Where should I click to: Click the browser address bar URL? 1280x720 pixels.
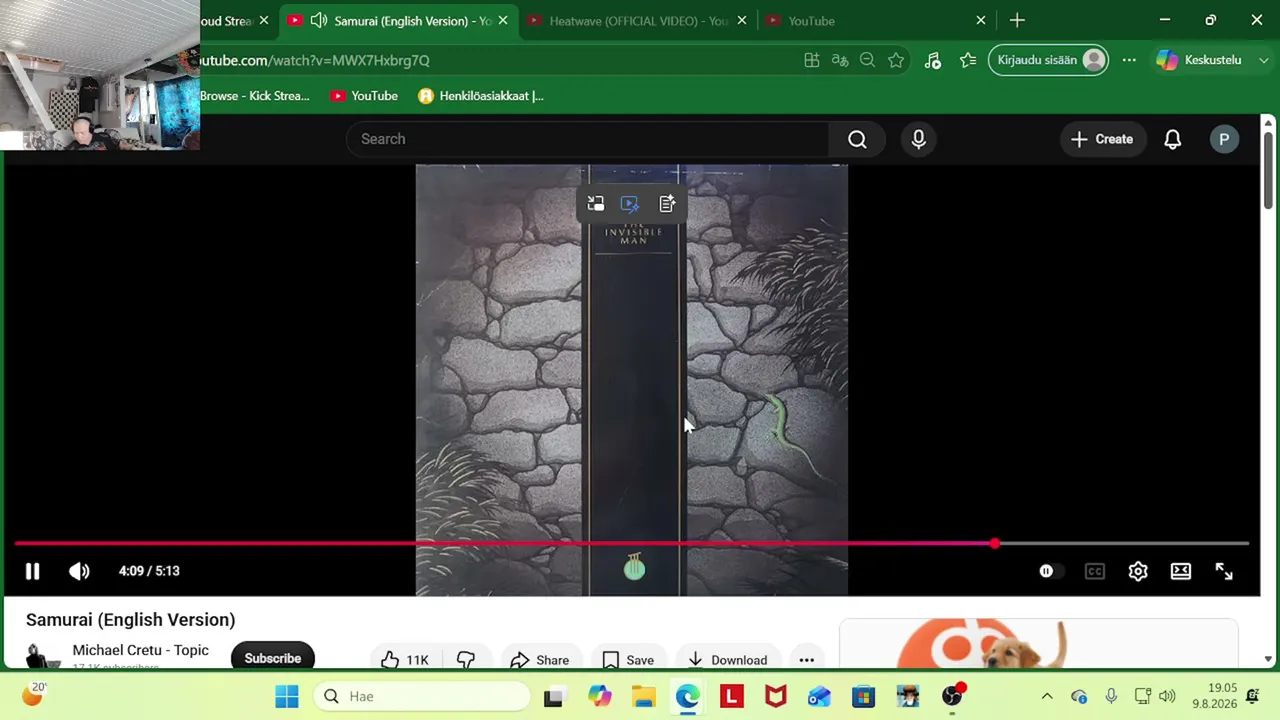tap(315, 60)
